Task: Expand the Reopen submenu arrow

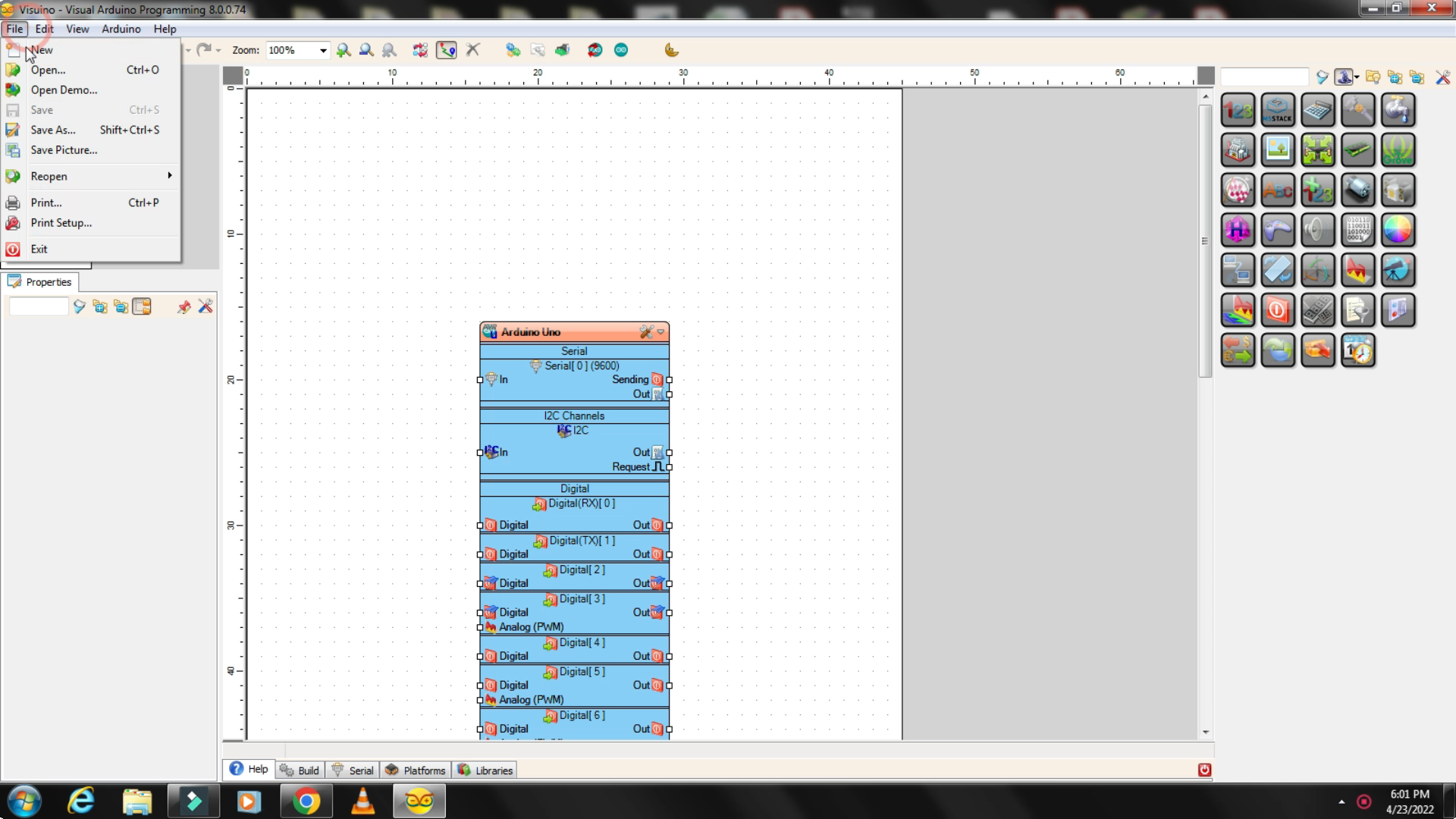Action: point(170,176)
